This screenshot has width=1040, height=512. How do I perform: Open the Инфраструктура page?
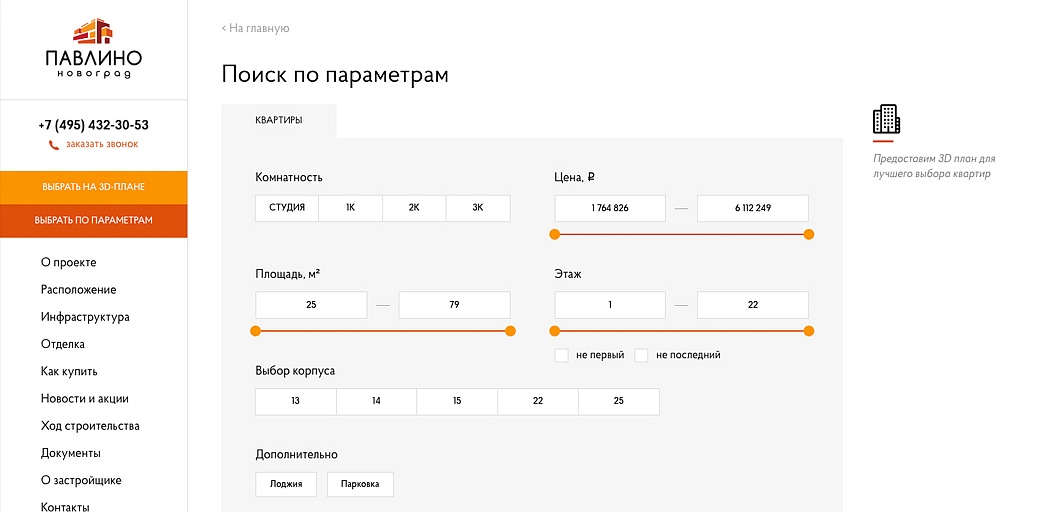[85, 317]
